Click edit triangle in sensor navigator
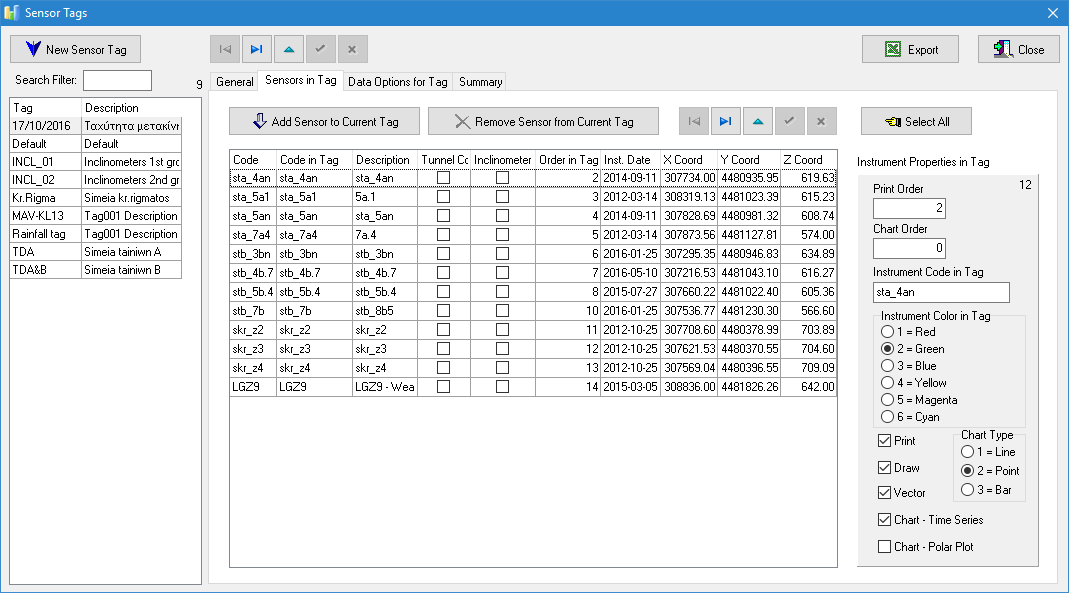Viewport: 1069px width, 593px height. 757,121
